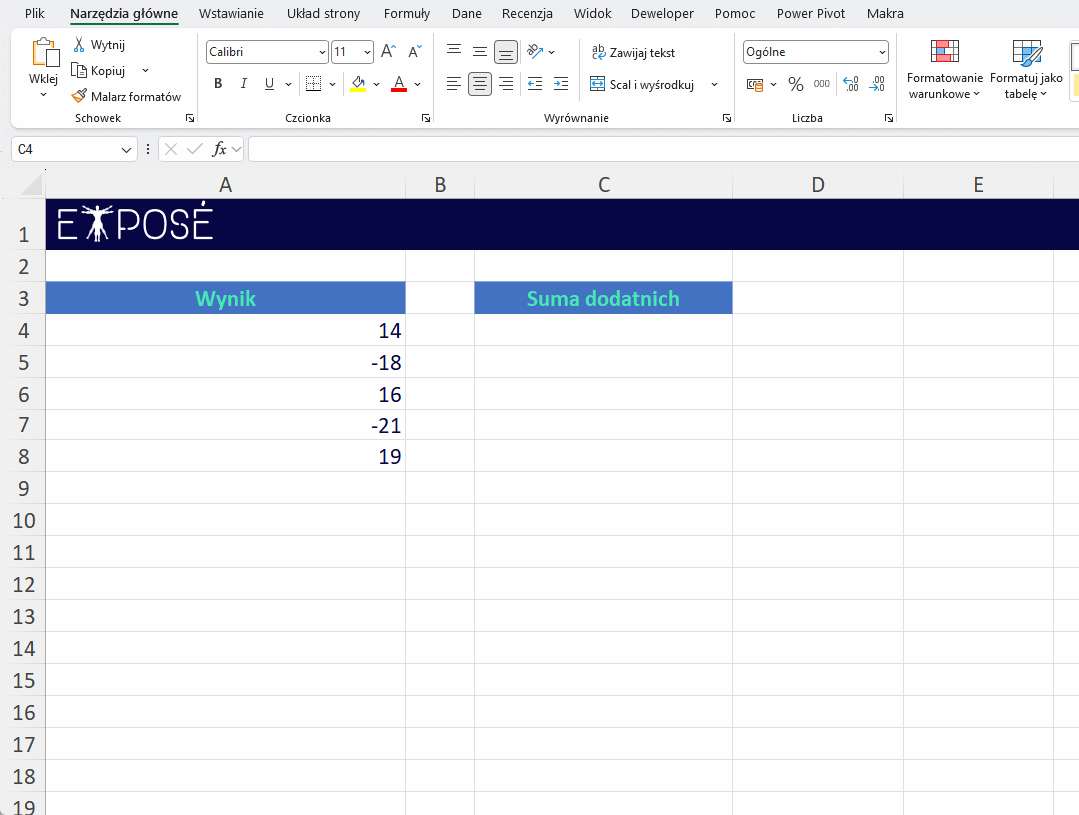Viewport: 1079px width, 815px height.
Task: Apply the yellow fill color swatch
Action: 358,84
